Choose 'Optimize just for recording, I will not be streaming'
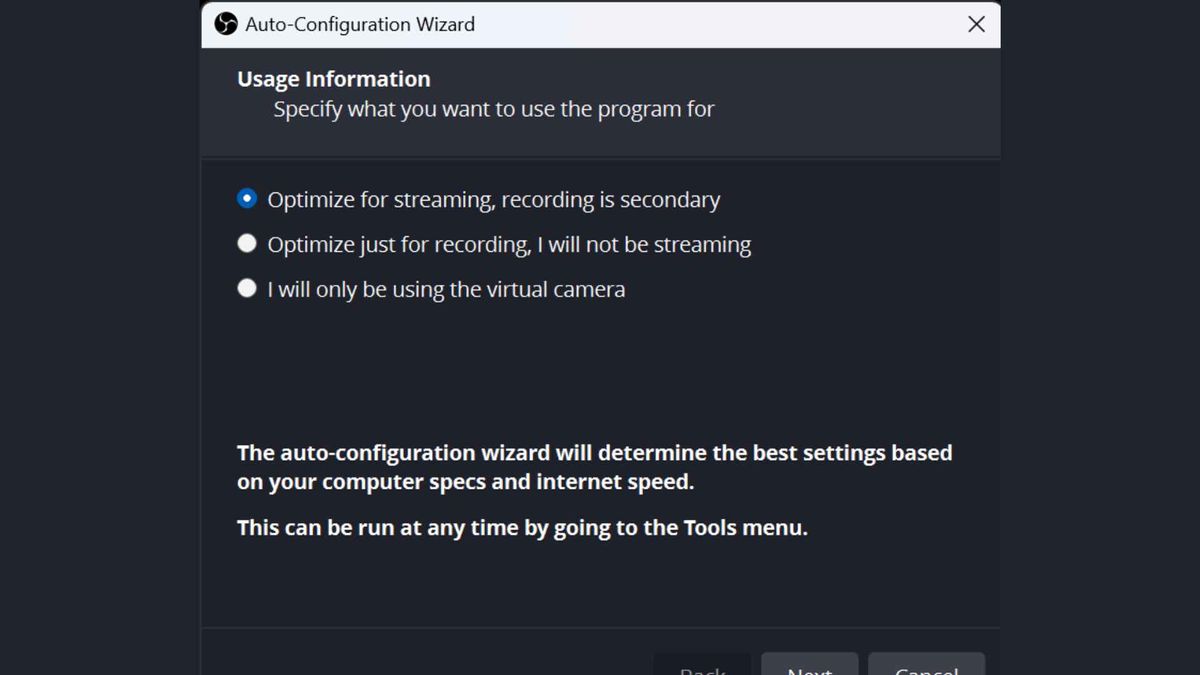Image resolution: width=1200 pixels, height=675 pixels. click(246, 243)
